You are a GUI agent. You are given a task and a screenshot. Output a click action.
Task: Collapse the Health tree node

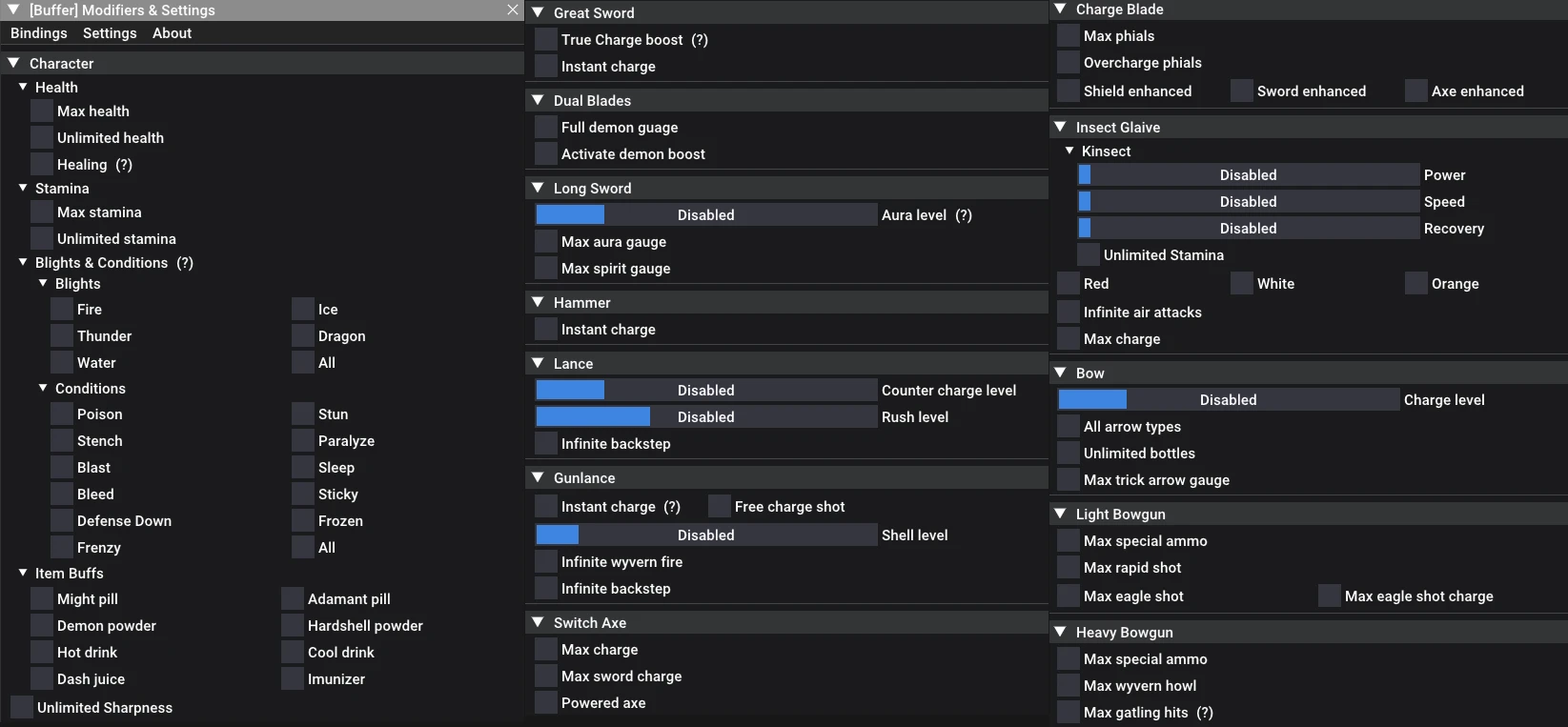tap(23, 87)
